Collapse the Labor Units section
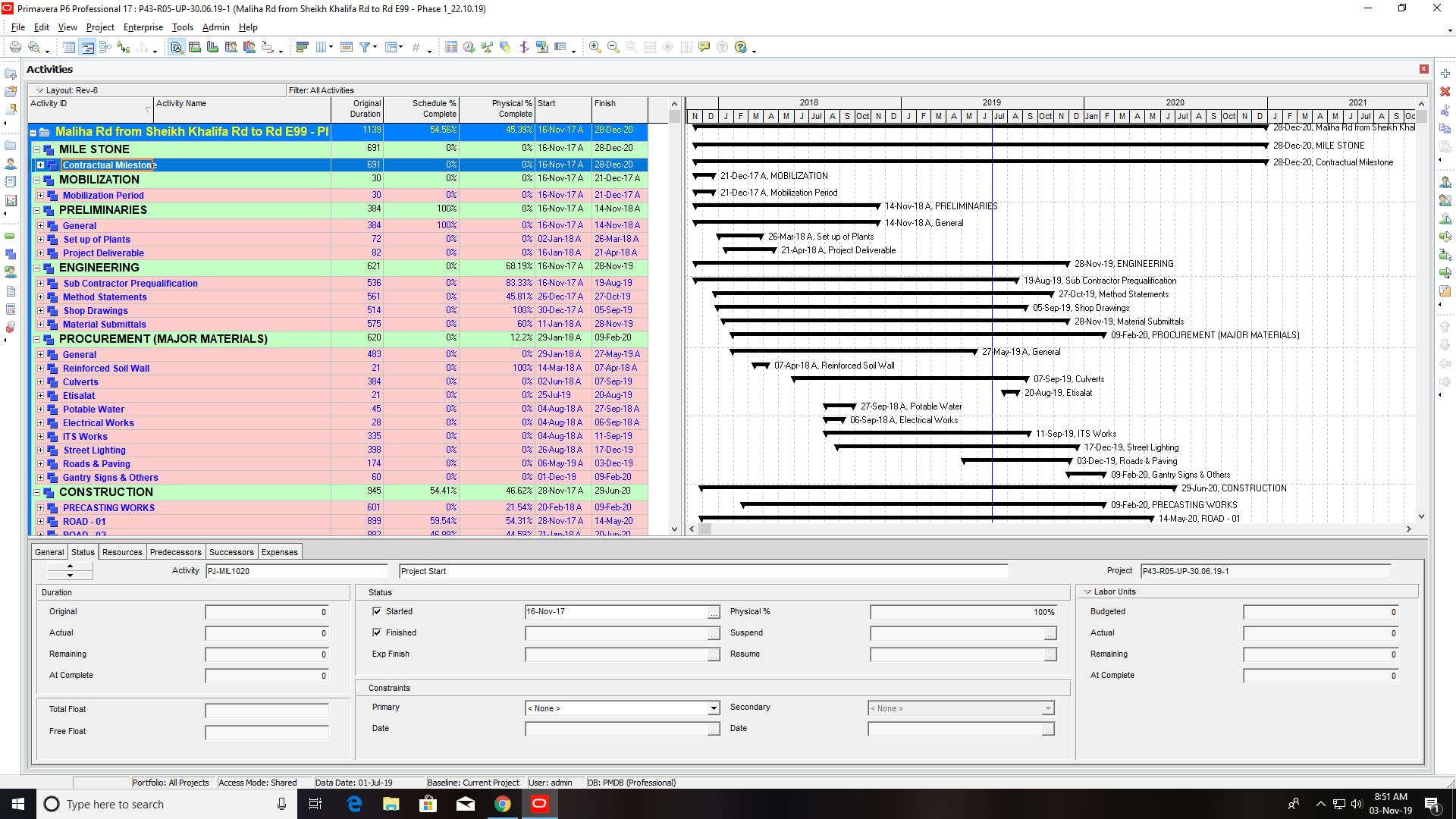Viewport: 1456px width, 819px height. click(1088, 591)
